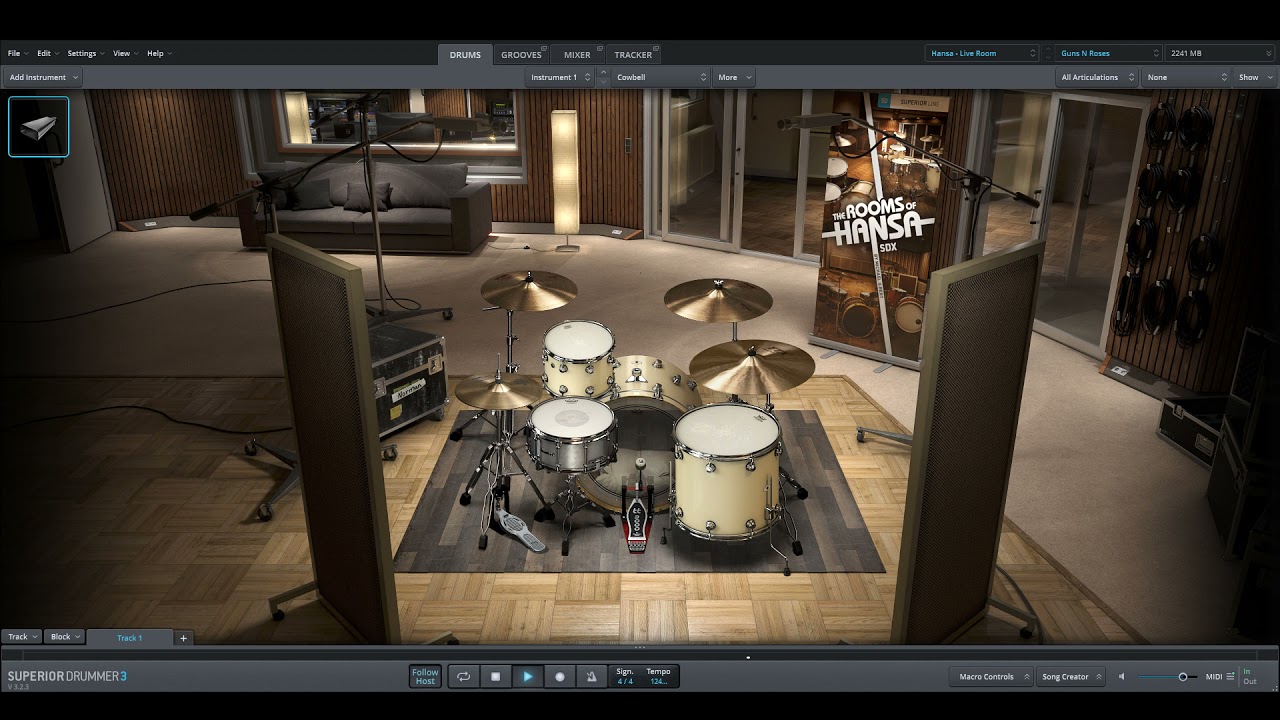Viewport: 1280px width, 720px height.
Task: Open the Help menu
Action: (159, 53)
